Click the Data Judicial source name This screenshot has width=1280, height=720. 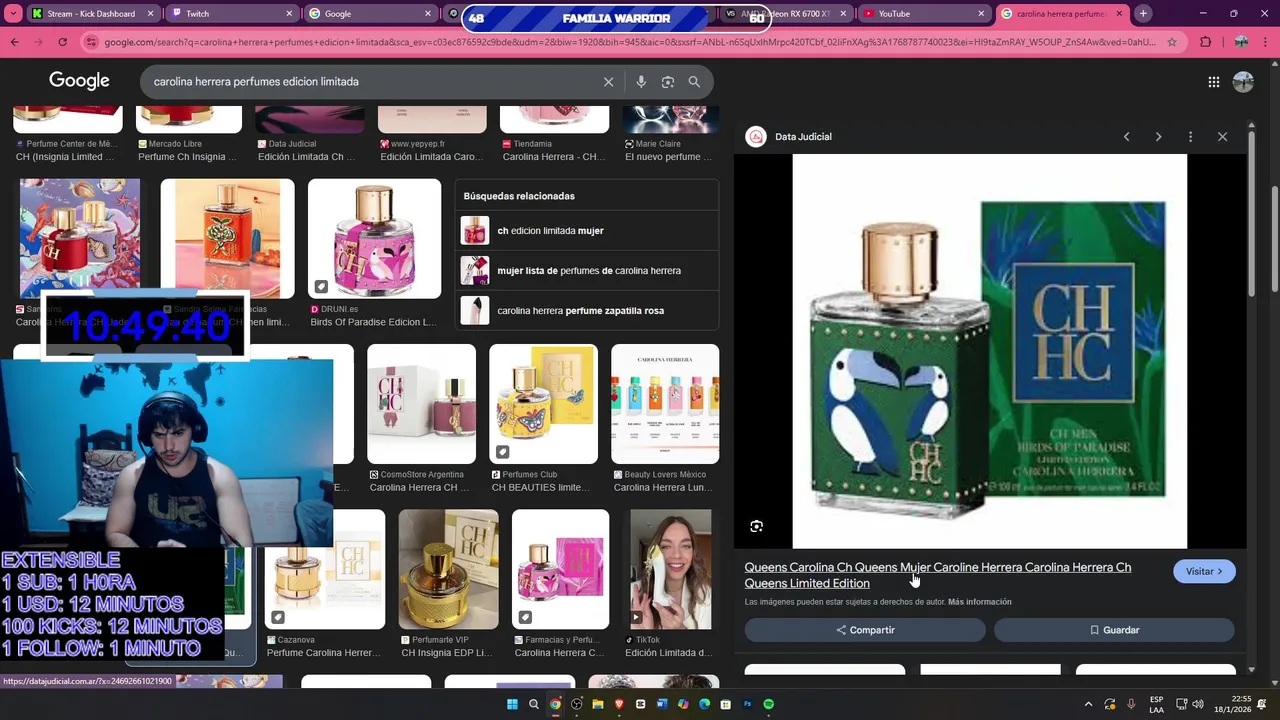pyautogui.click(x=803, y=137)
